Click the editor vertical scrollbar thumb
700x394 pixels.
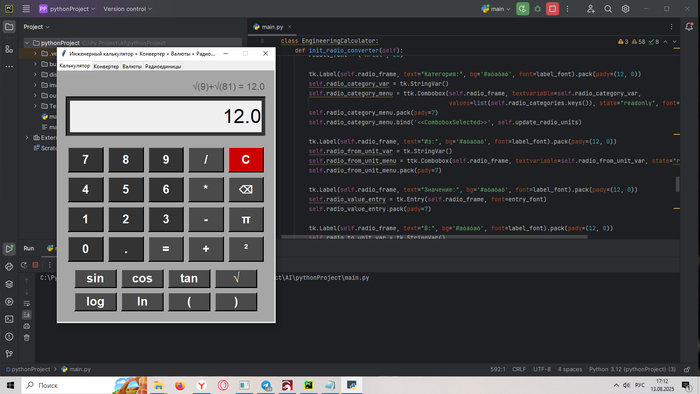pyautogui.click(x=677, y=184)
